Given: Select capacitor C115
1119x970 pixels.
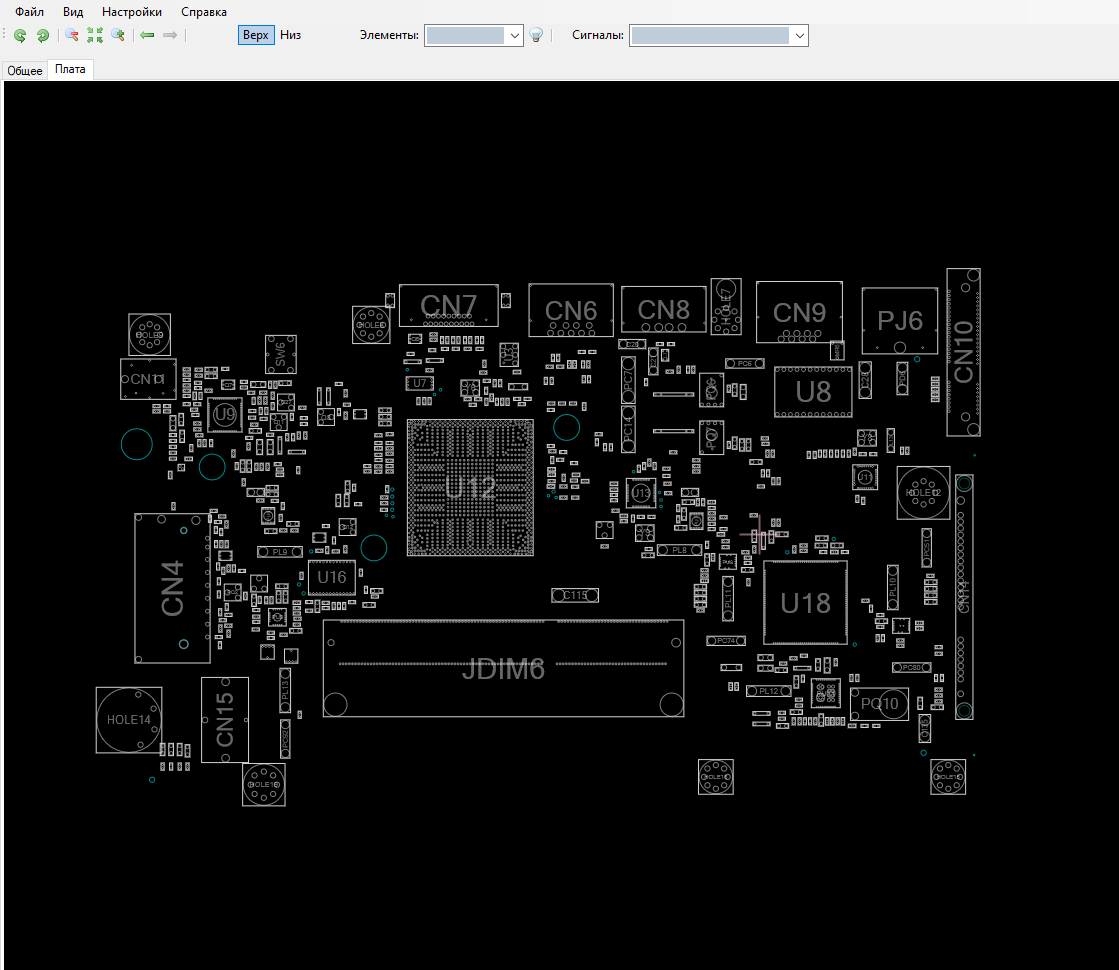Looking at the screenshot, I should pyautogui.click(x=575, y=595).
